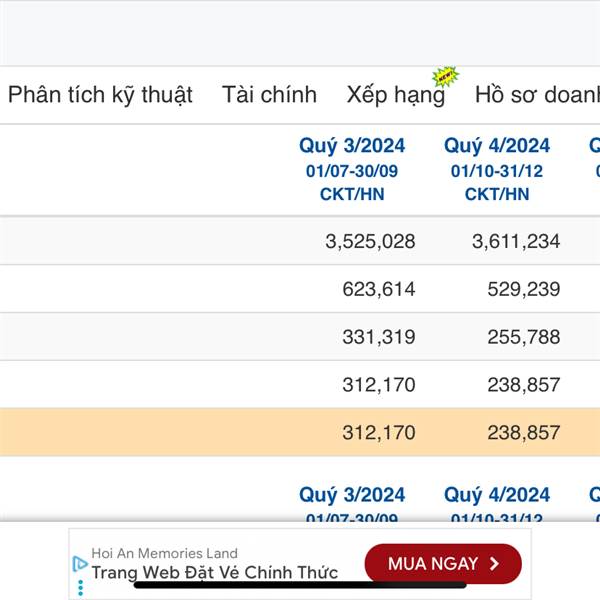
Task: Click highlighted row value 312,170
Action: point(378,433)
